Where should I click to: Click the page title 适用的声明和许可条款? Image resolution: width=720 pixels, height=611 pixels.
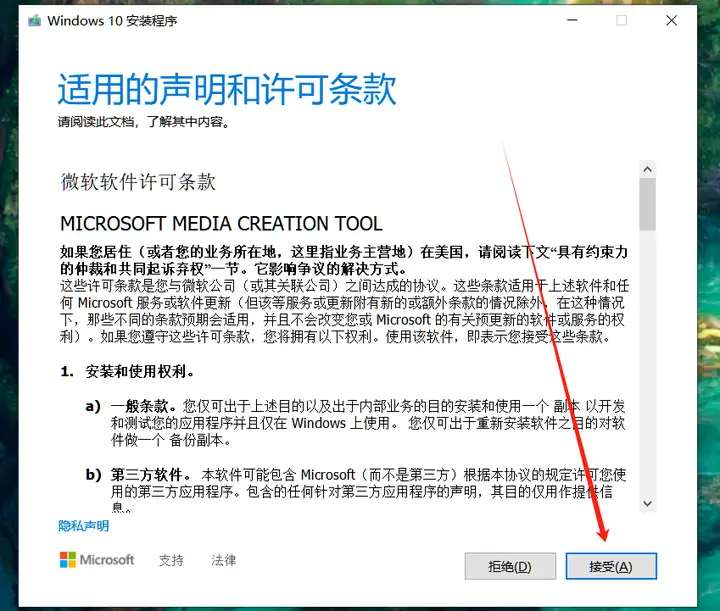click(x=227, y=89)
